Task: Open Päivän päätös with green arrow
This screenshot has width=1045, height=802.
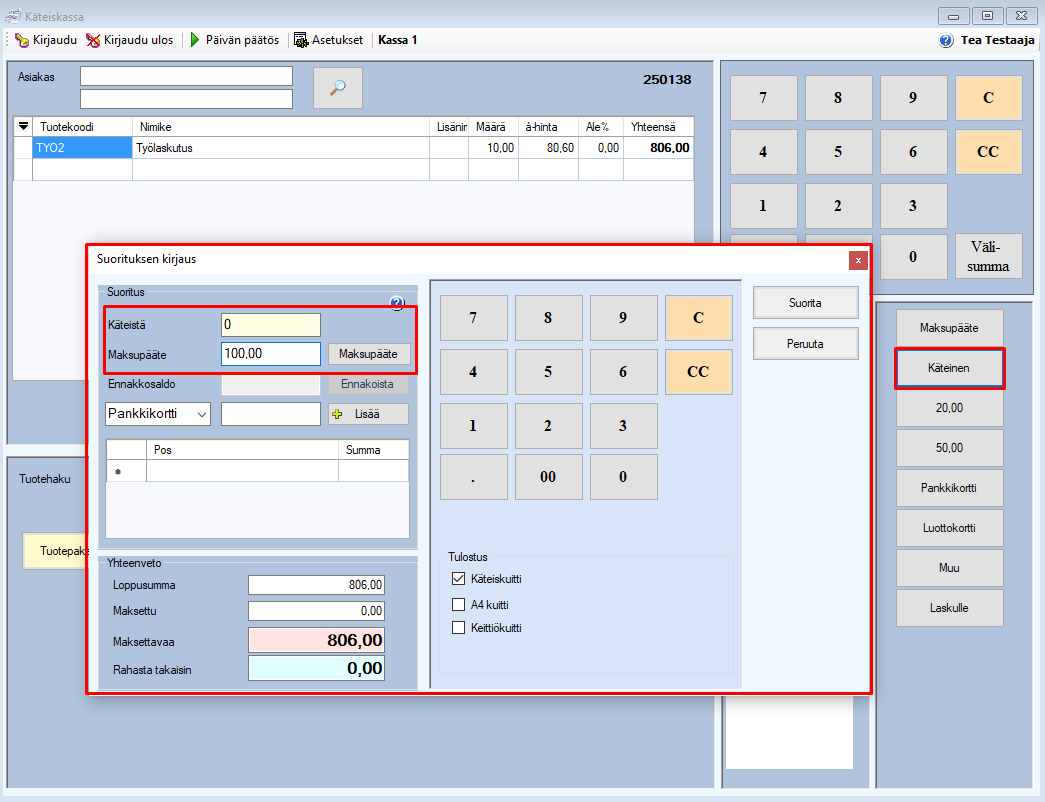Action: tap(196, 40)
